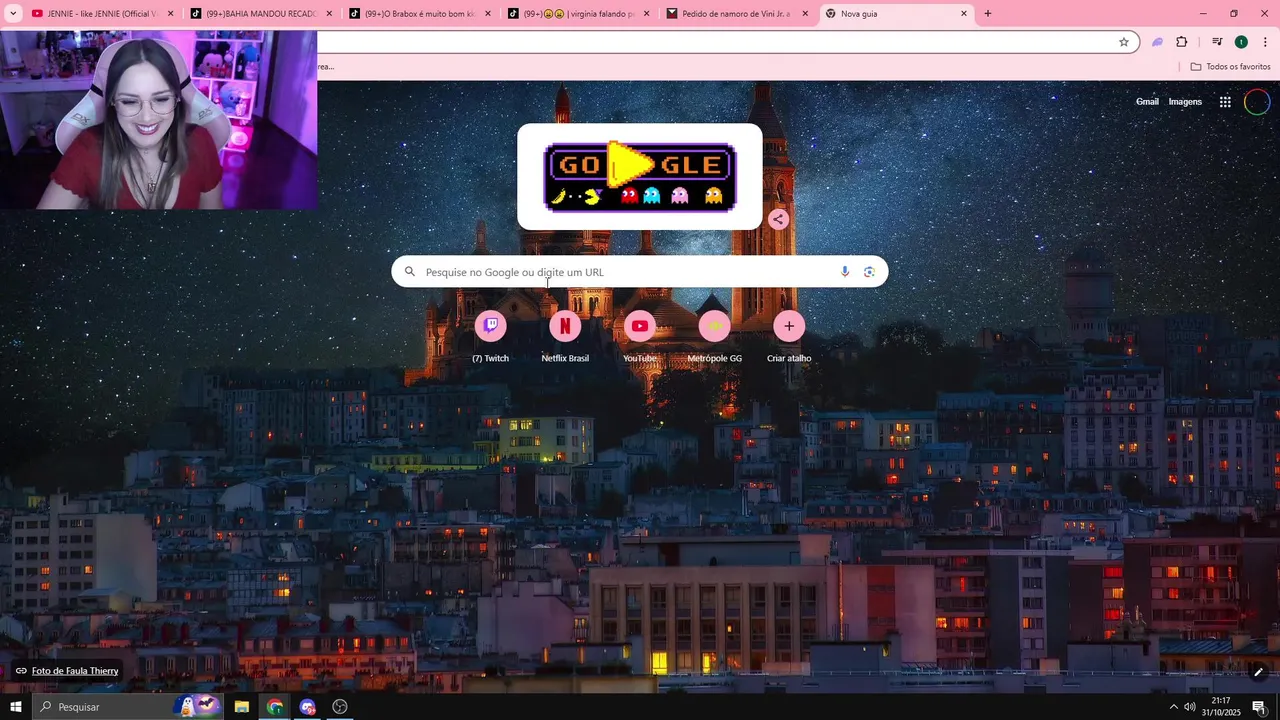The height and width of the screenshot is (720, 1280).
Task: Open the Extensions puzzle icon
Action: 1182,42
